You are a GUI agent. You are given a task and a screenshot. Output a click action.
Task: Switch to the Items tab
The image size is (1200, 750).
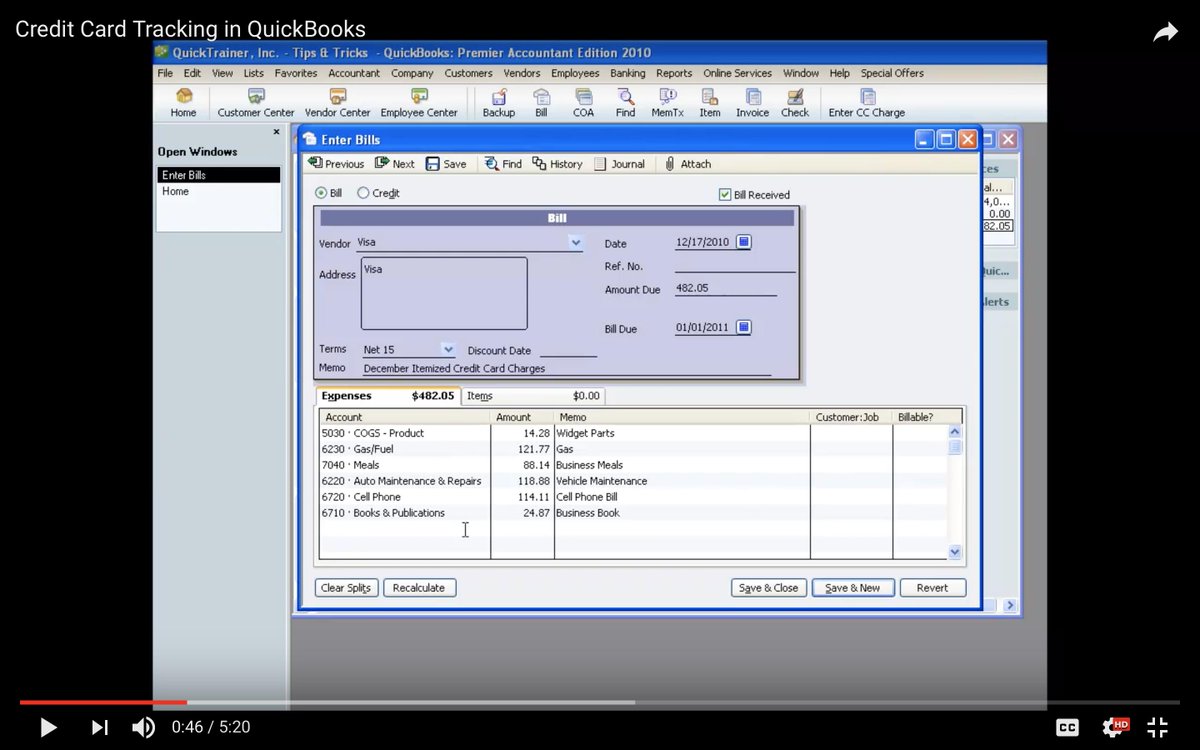pos(533,396)
